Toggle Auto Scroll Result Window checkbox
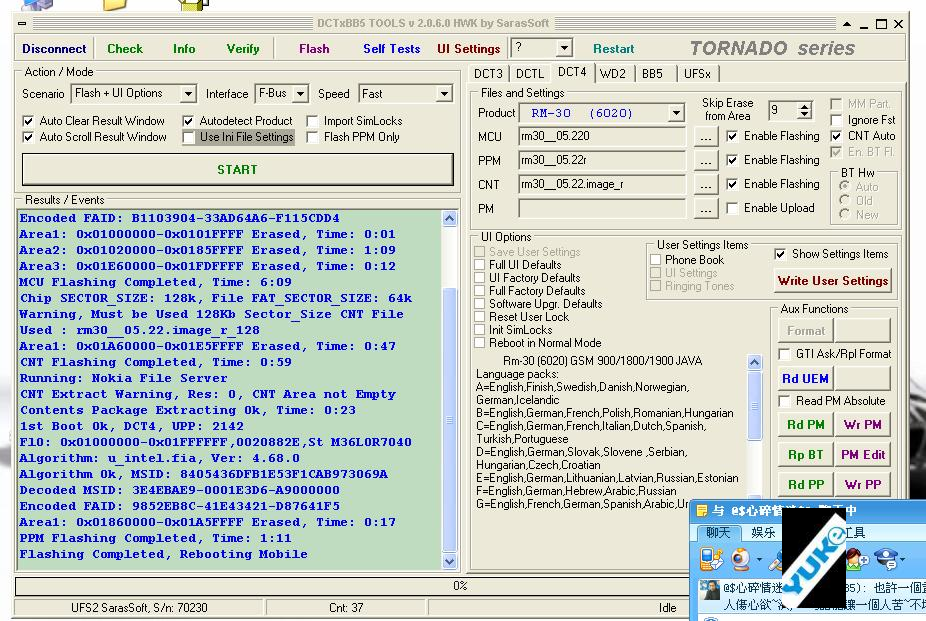 coord(28,137)
